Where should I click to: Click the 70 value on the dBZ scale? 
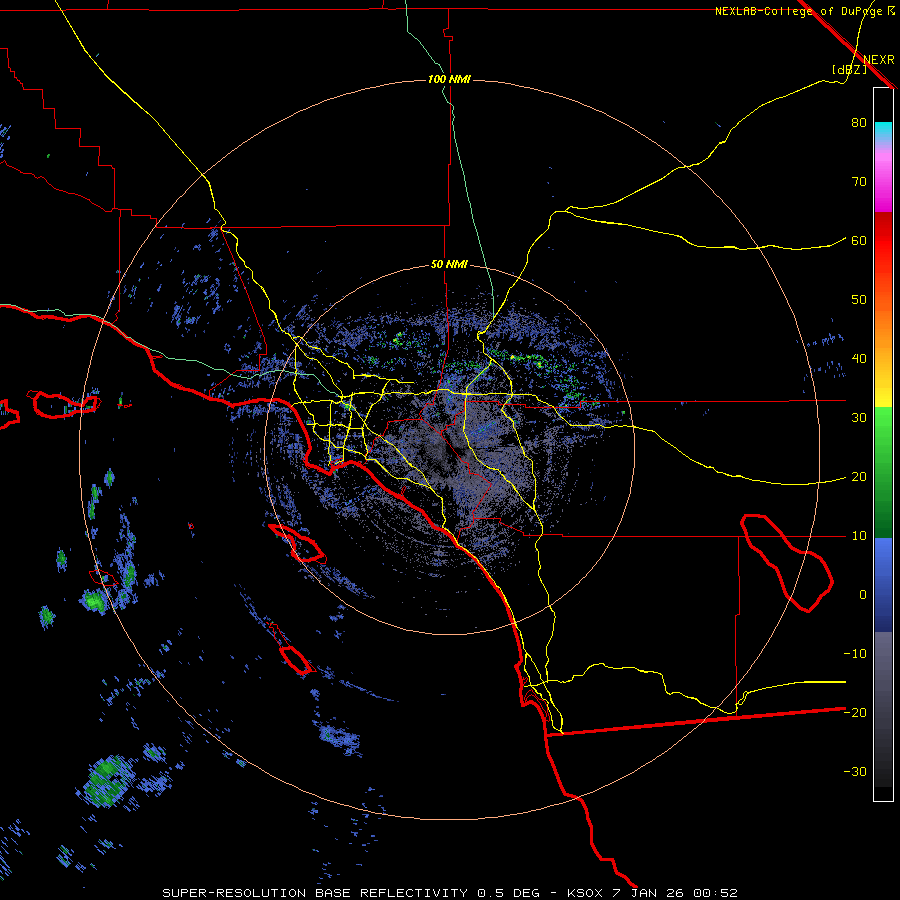[859, 182]
